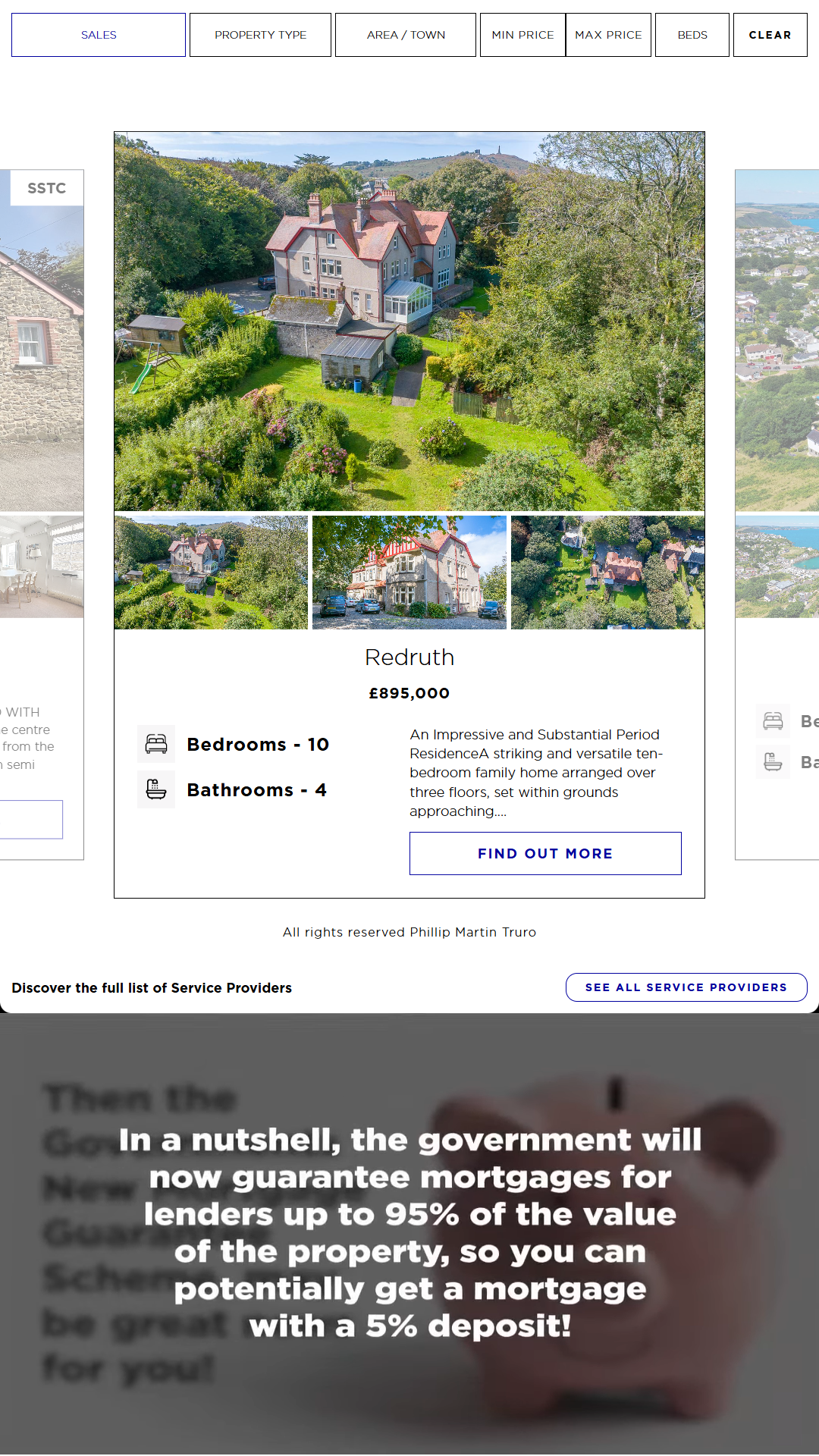Image resolution: width=819 pixels, height=1456 pixels.
Task: Click the bathtub icon on the right property card
Action: pyautogui.click(x=773, y=761)
